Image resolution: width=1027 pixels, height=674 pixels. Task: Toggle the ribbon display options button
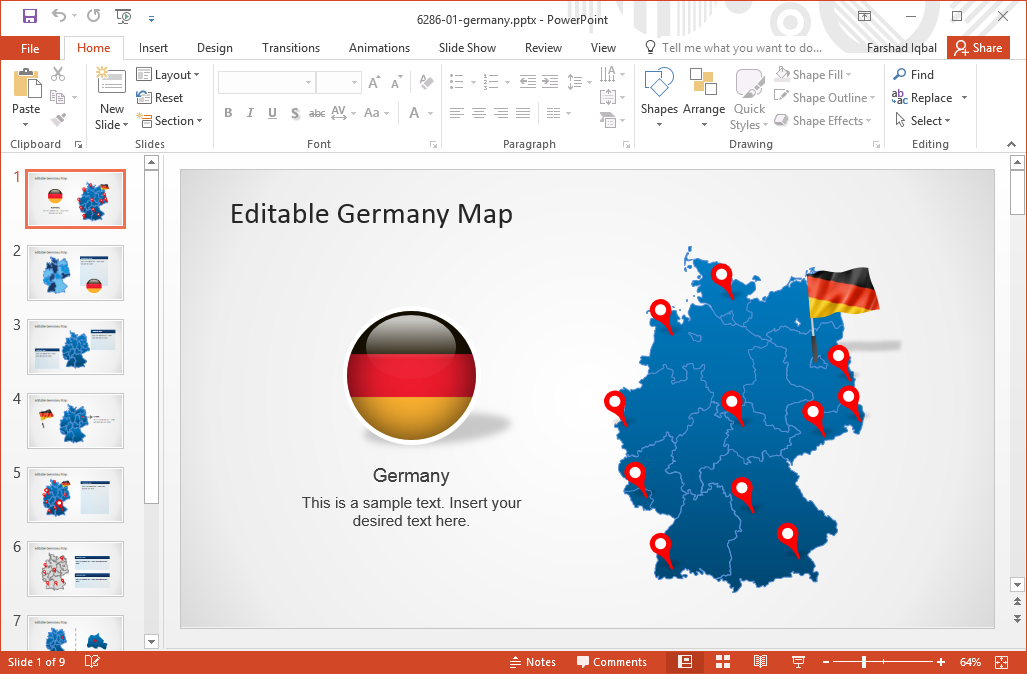(865, 16)
